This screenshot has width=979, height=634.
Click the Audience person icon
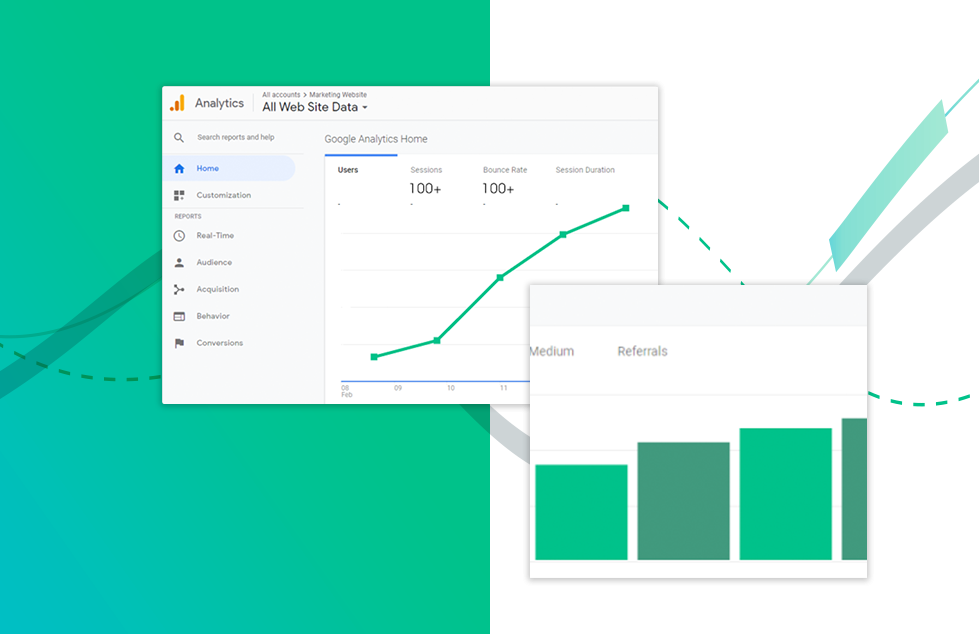coord(179,262)
